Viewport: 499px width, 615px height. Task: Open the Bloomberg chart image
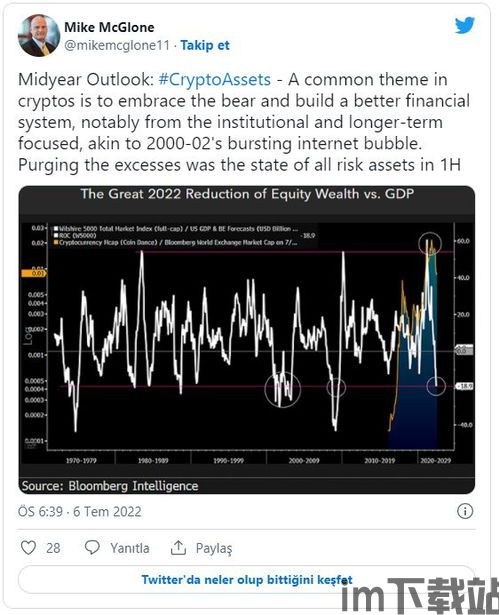[x=247, y=340]
